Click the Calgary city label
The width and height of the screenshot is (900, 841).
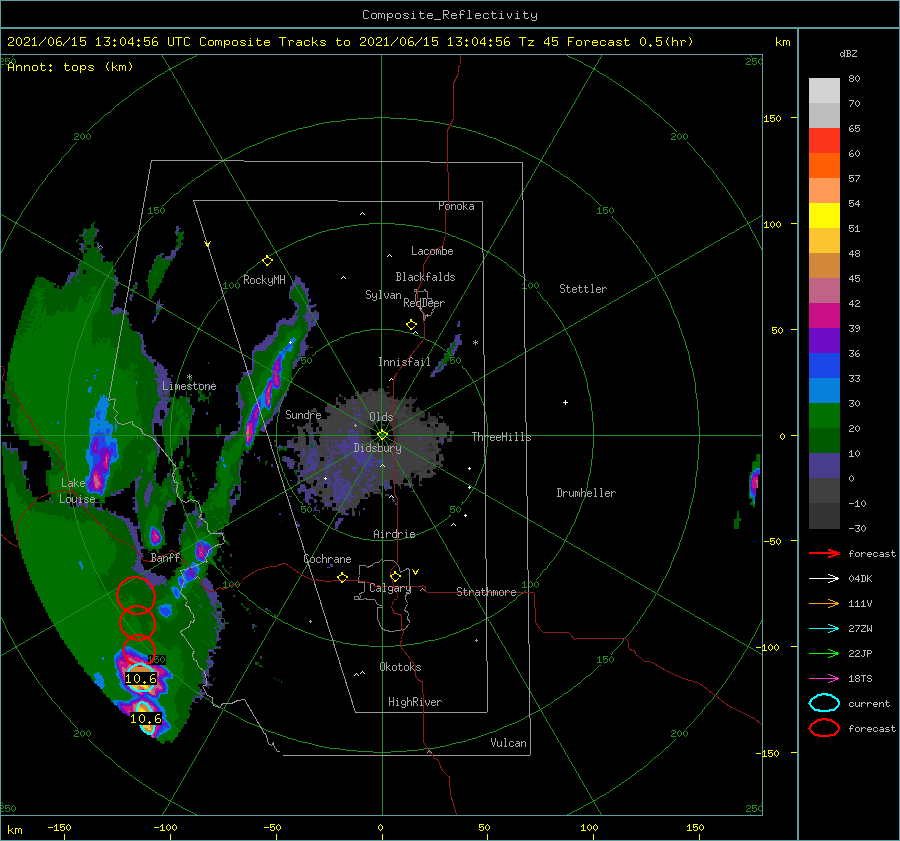(390, 588)
